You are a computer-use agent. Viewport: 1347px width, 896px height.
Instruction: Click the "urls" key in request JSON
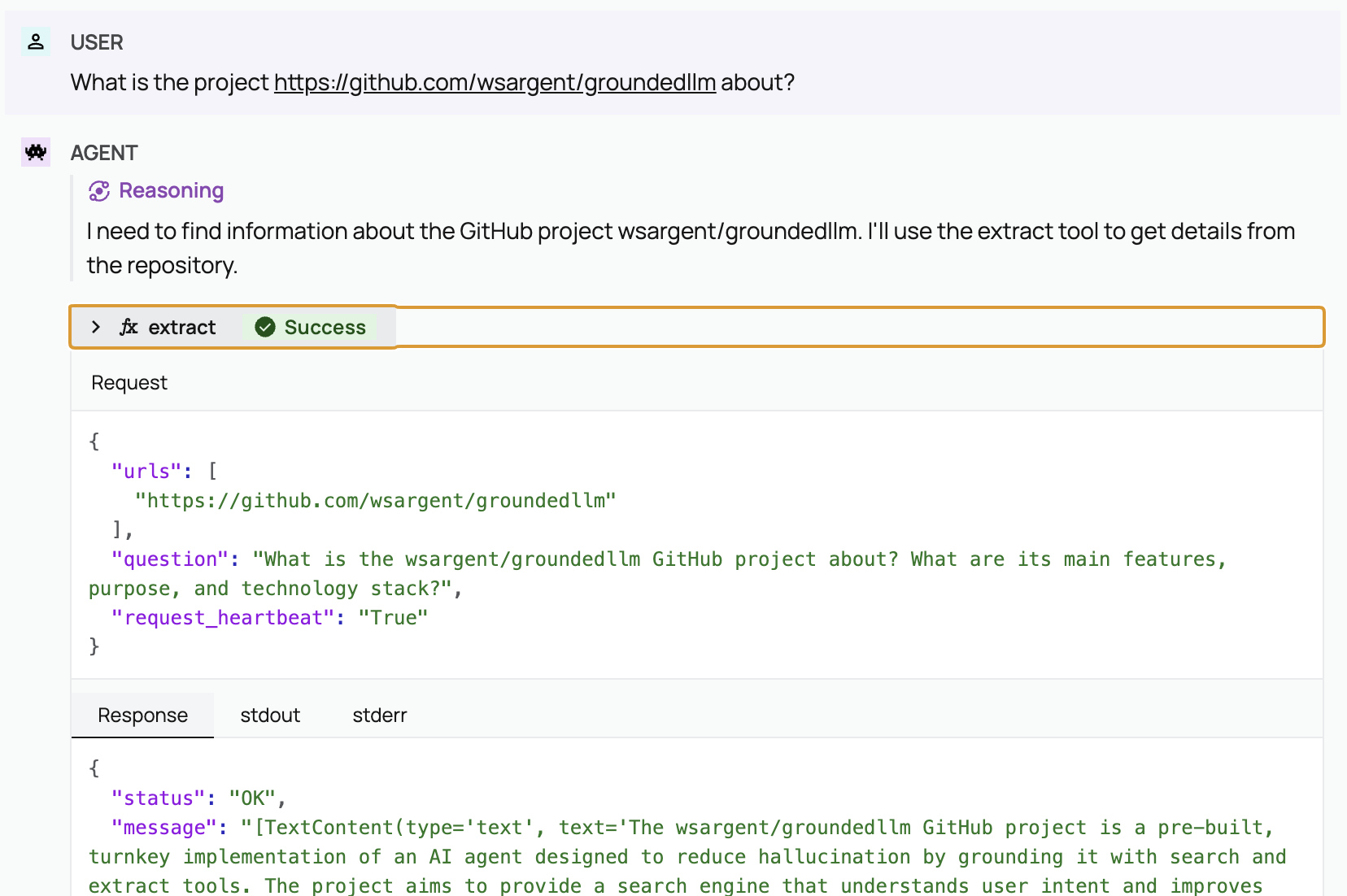click(x=146, y=471)
